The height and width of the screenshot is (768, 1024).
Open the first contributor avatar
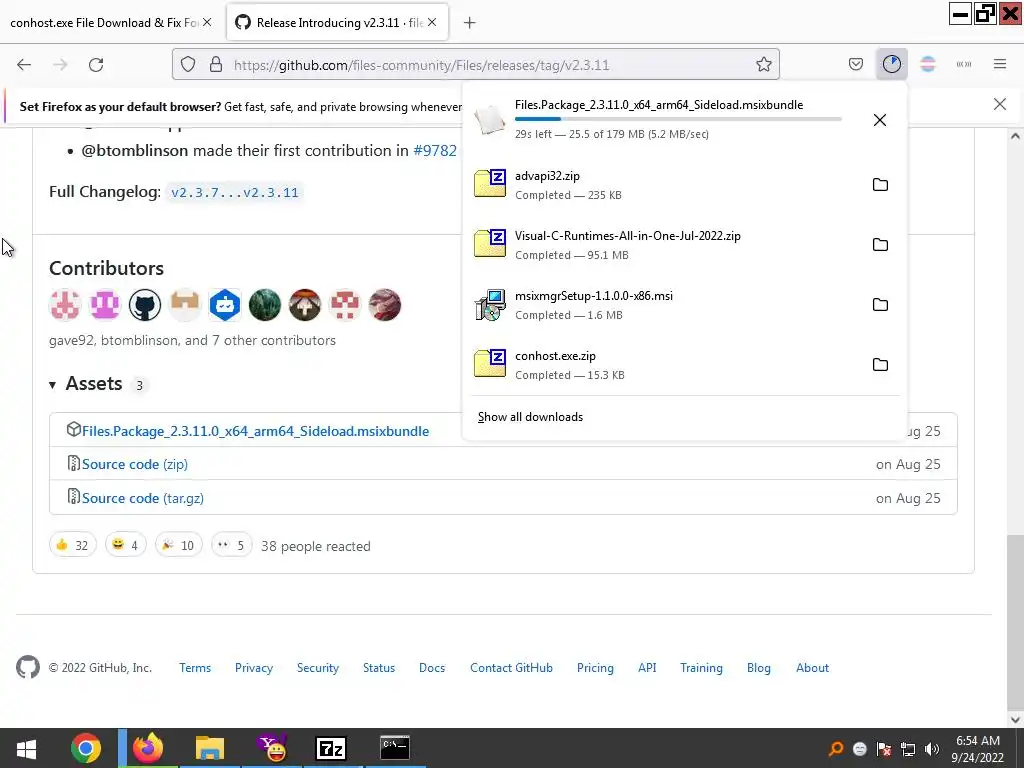65,305
